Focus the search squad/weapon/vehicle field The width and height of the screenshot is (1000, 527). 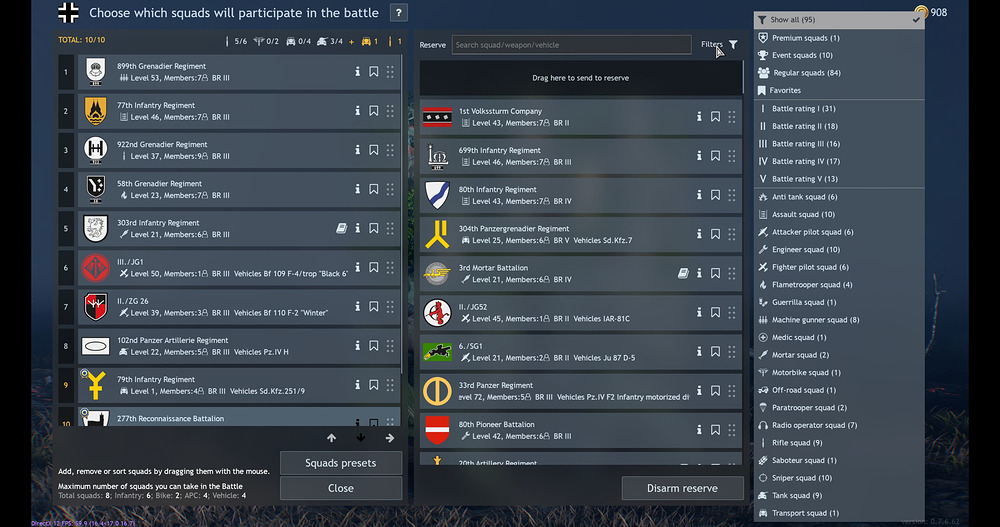click(571, 45)
